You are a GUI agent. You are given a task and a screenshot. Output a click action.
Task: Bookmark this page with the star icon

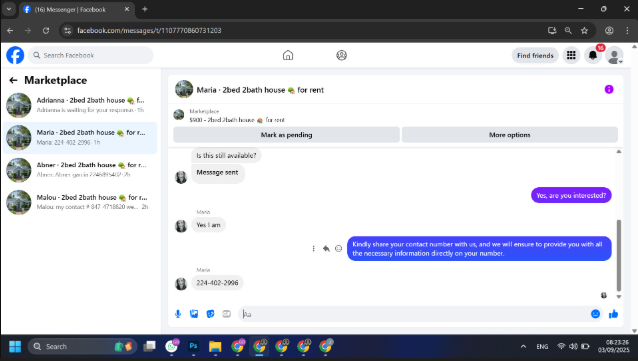584,31
